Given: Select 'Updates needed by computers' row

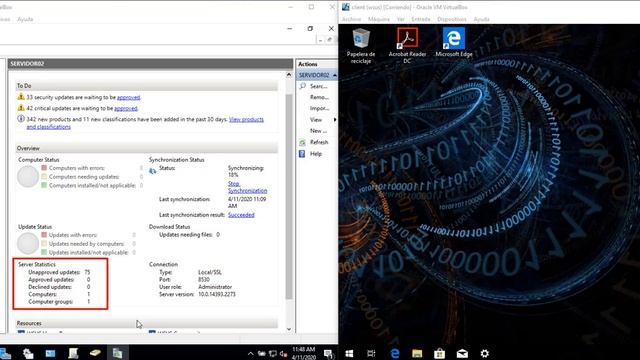Looking at the screenshot, I should pos(89,244).
